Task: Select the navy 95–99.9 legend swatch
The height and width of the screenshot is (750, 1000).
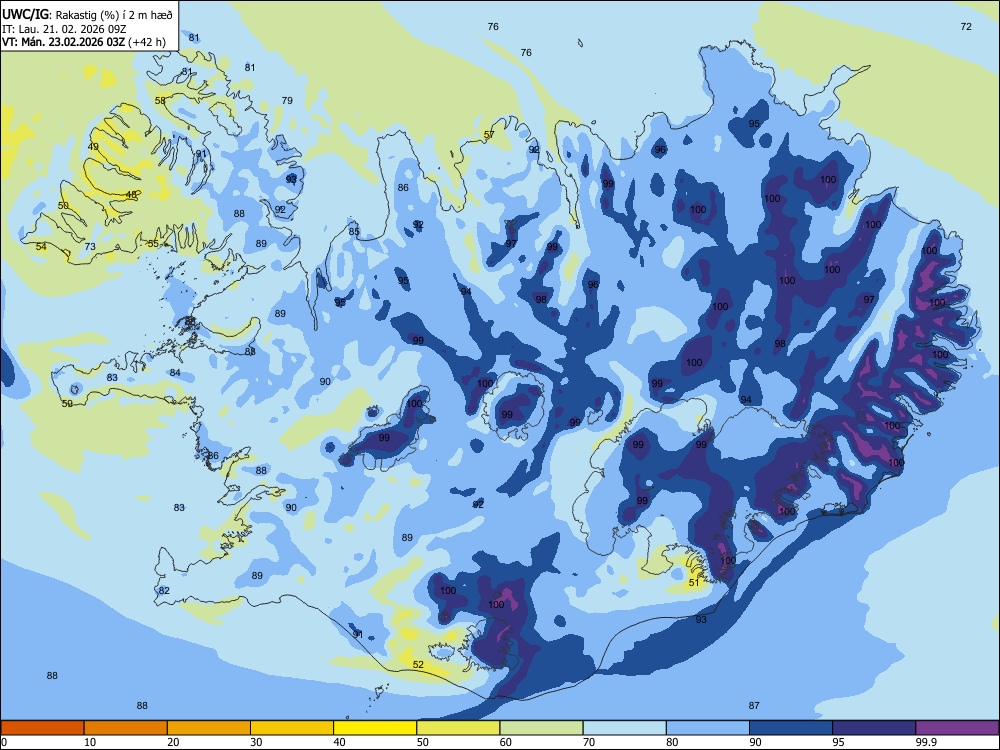Action: pyautogui.click(x=874, y=728)
